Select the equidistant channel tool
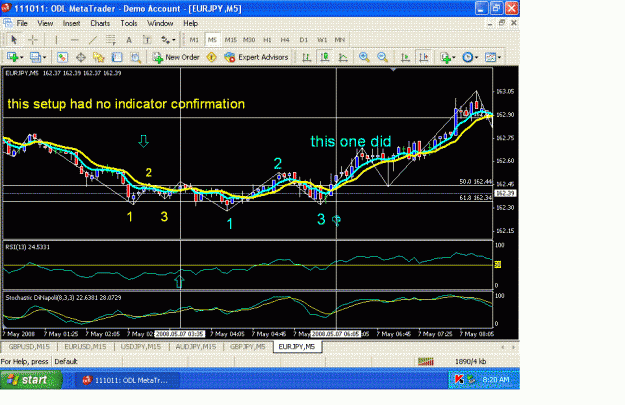 (x=110, y=39)
